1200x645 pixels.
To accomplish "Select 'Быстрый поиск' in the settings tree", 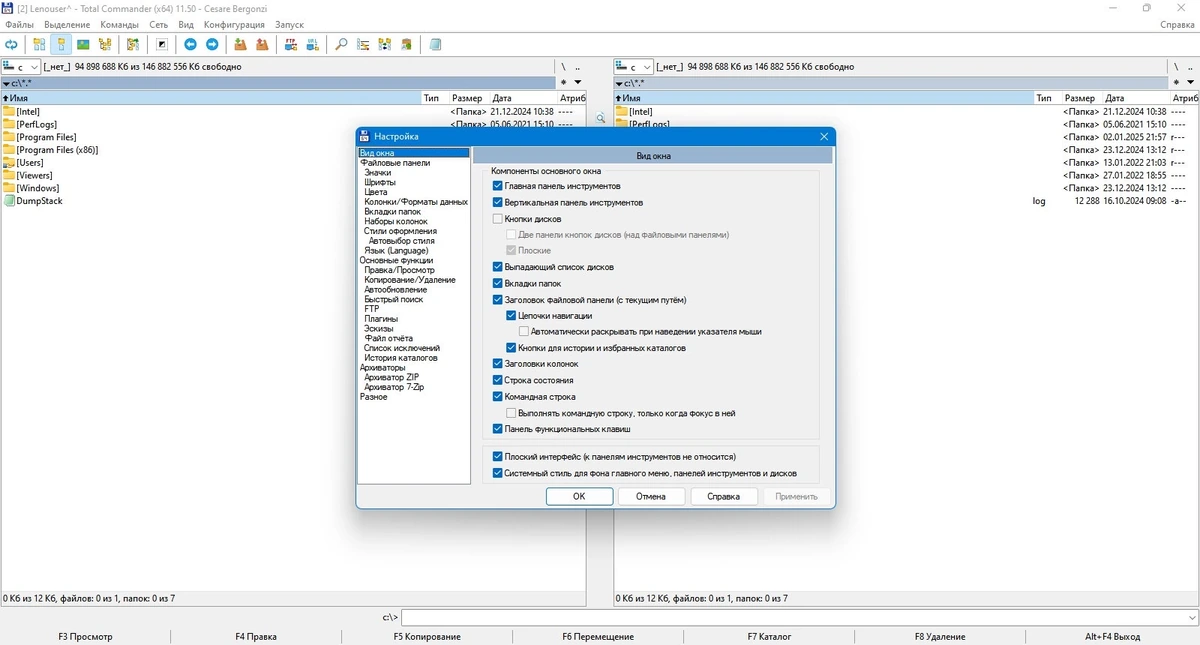I will 394,299.
